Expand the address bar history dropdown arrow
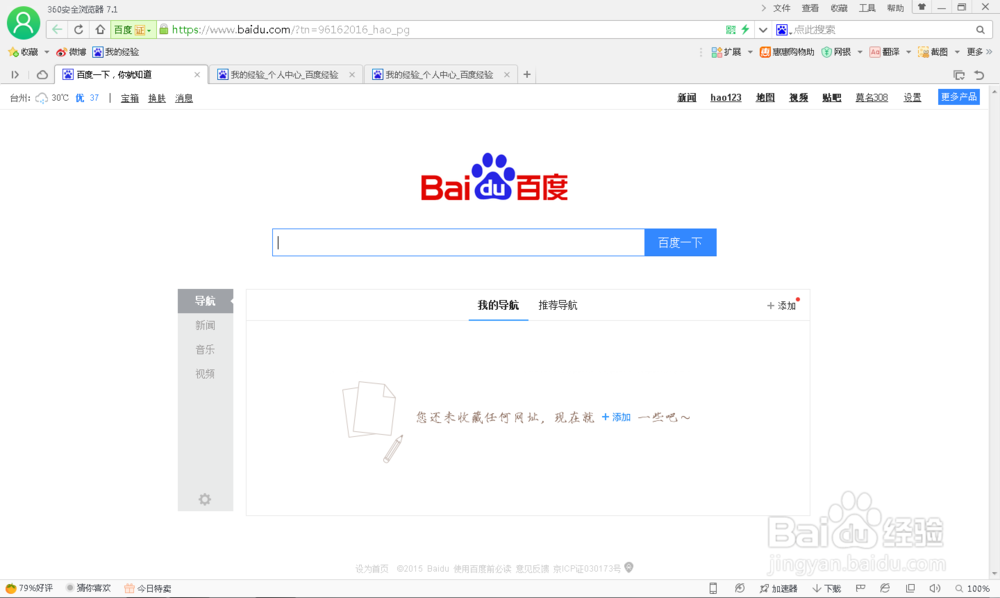1000x598 pixels. tap(763, 30)
